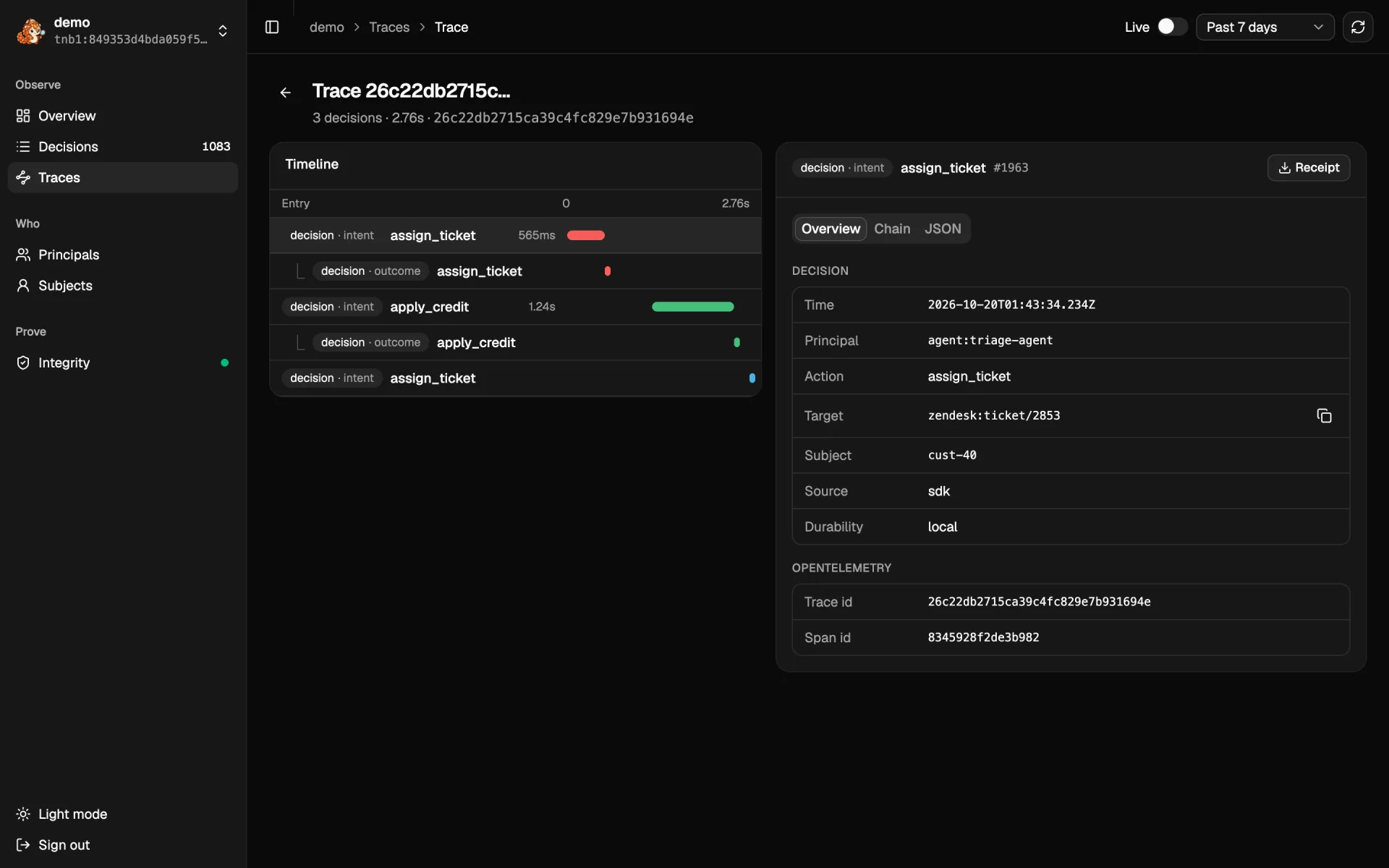
Task: Click the red 565ms timeline bar
Action: click(x=586, y=236)
